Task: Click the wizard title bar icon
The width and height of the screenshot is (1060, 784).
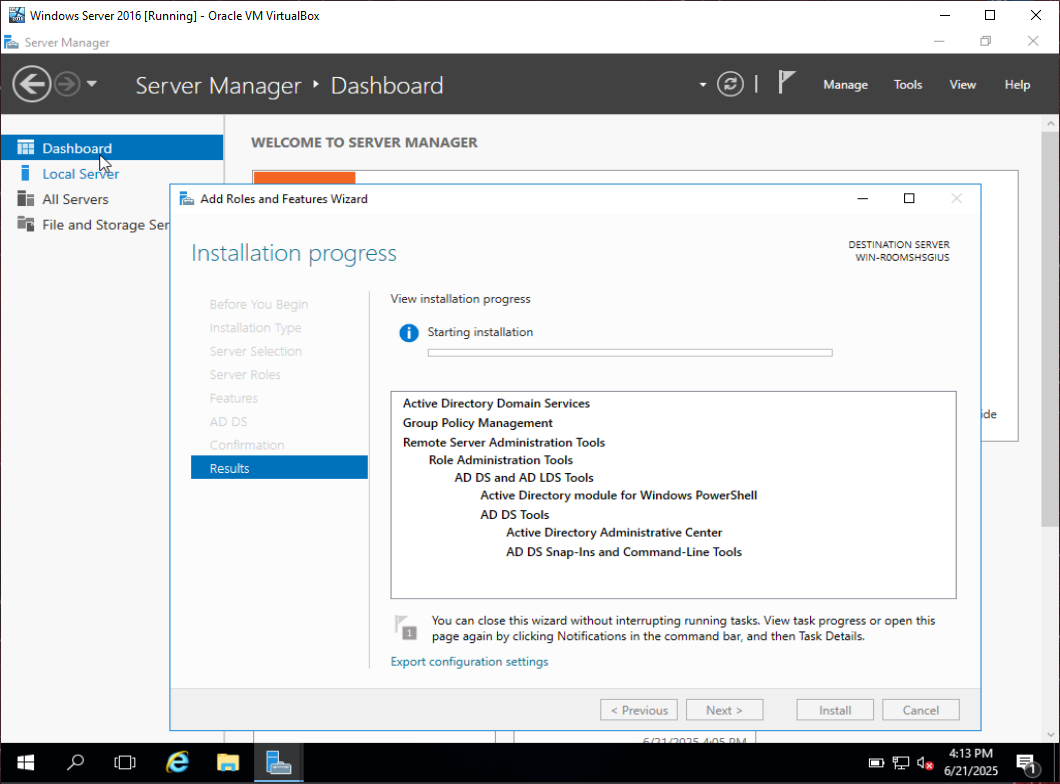Action: [186, 199]
